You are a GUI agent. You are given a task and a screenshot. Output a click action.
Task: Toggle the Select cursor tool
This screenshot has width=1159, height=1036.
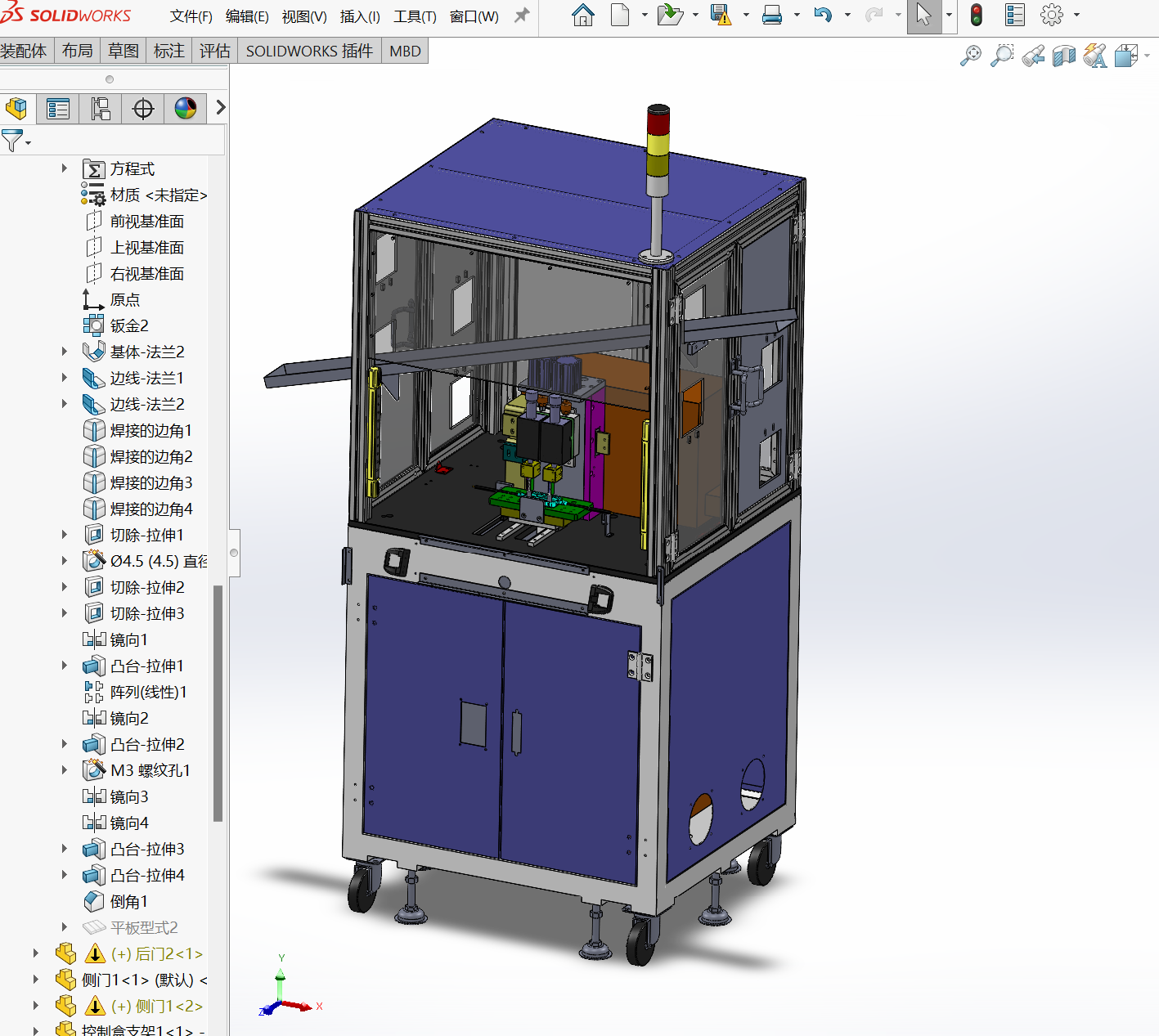[923, 16]
